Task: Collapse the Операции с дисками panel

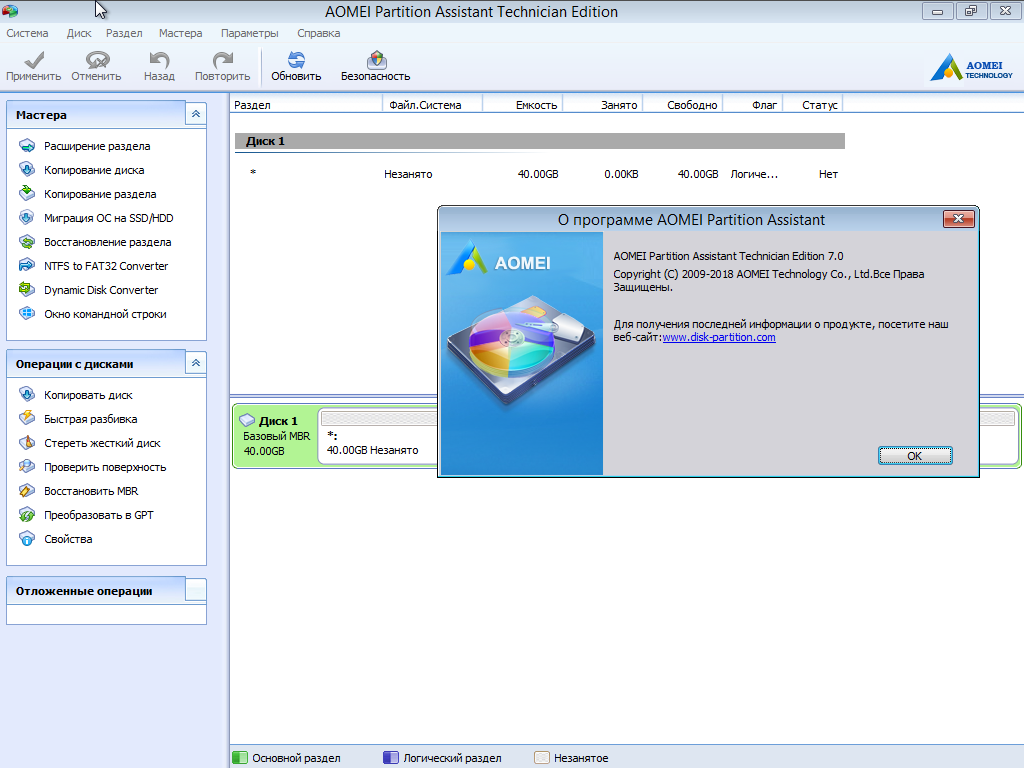Action: tap(196, 363)
